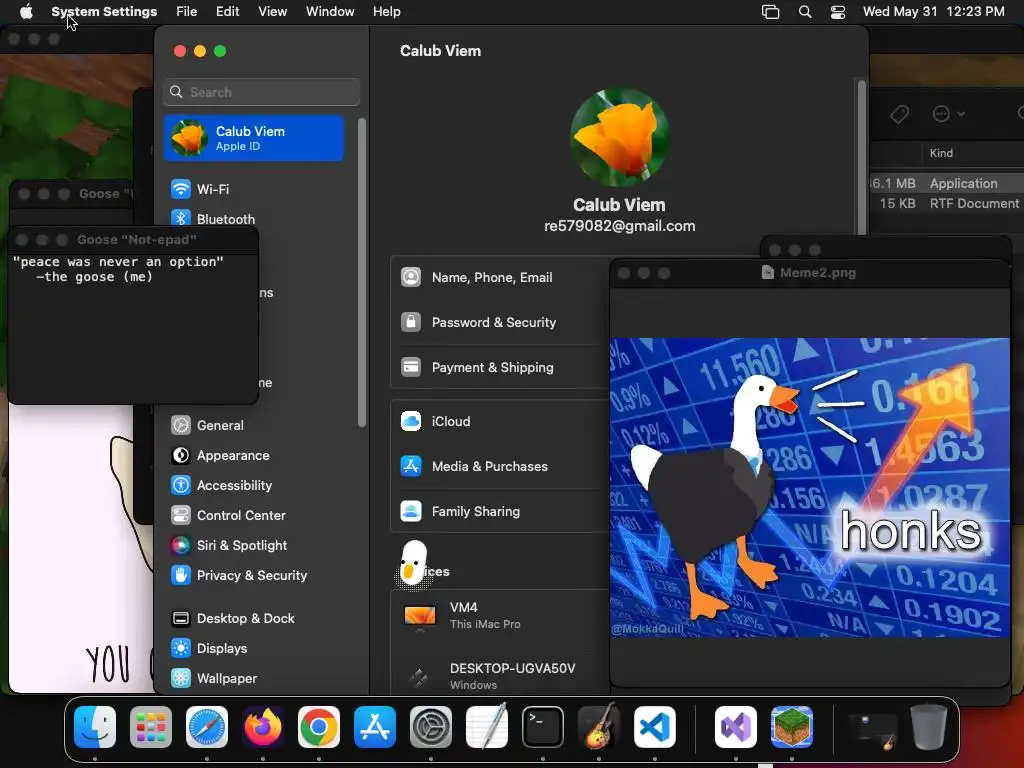
Task: Launch Safari from the Dock
Action: (207, 727)
